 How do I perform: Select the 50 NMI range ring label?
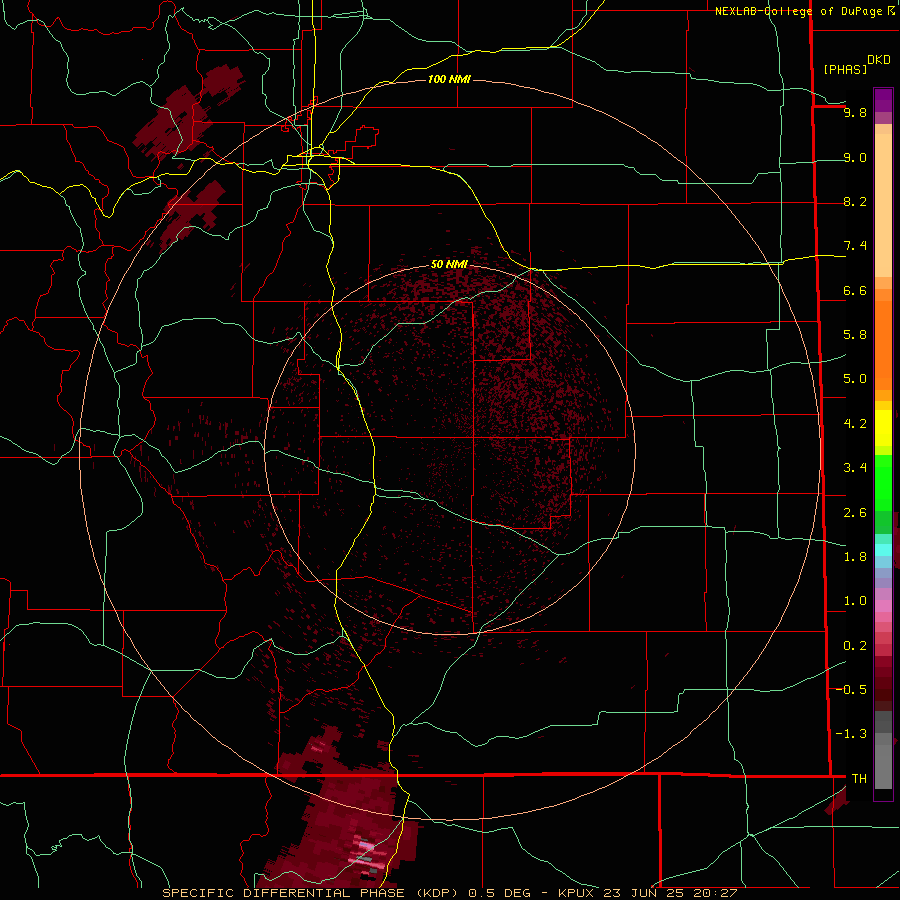coord(449,264)
